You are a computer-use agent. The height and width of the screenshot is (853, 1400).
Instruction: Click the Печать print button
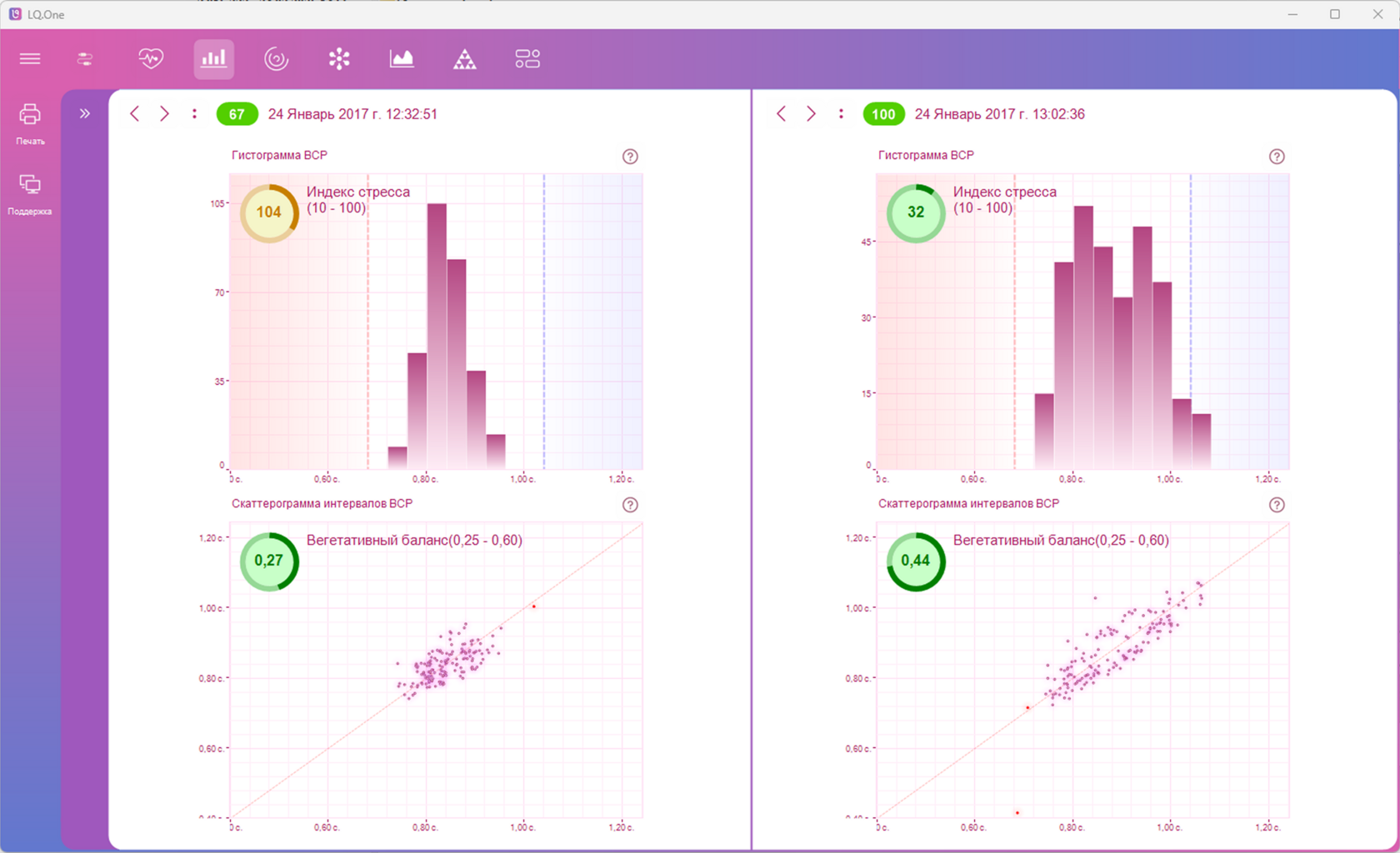(30, 123)
